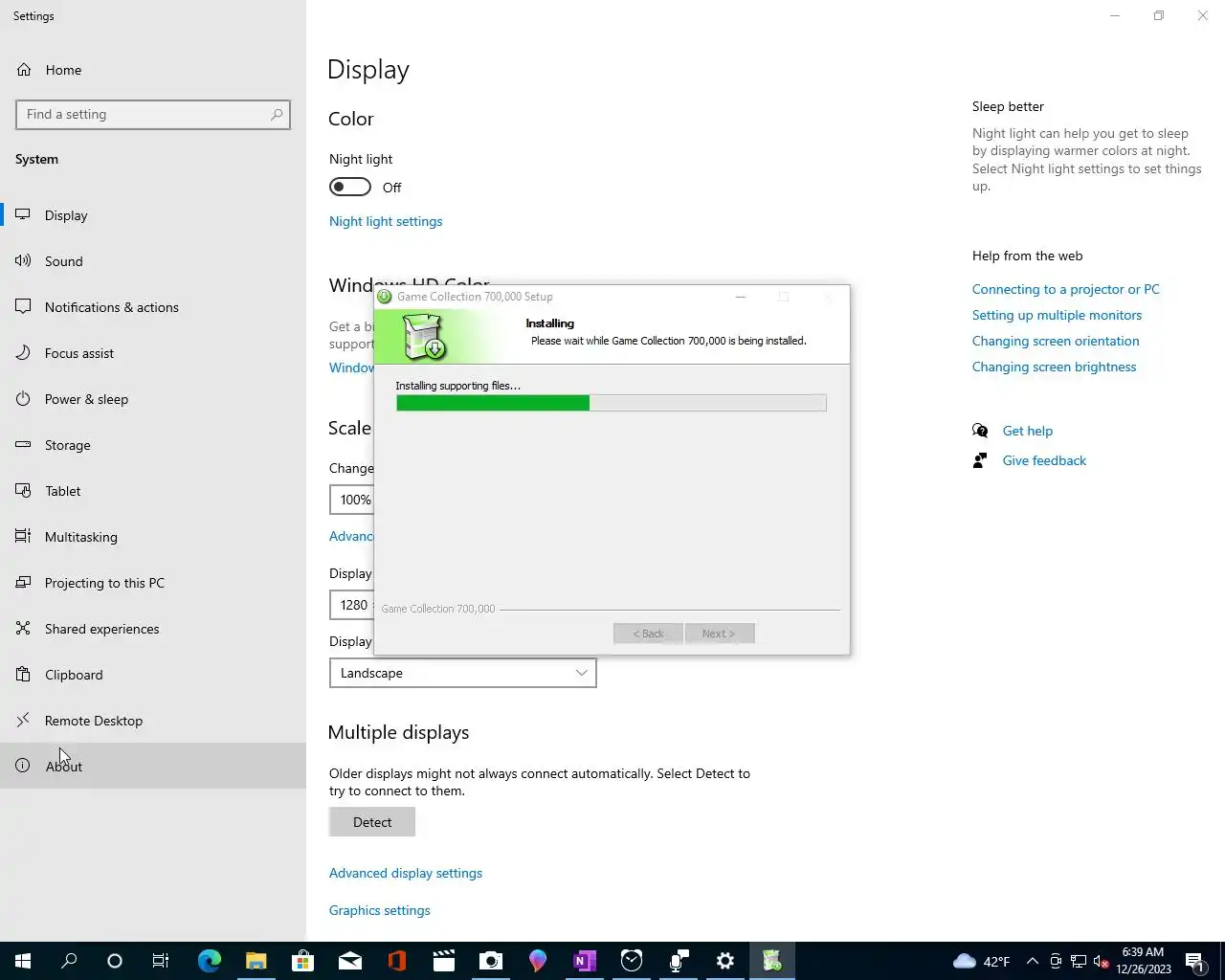Image resolution: width=1225 pixels, height=980 pixels.
Task: Open the clock showing 6:39 AM
Action: tap(1144, 961)
